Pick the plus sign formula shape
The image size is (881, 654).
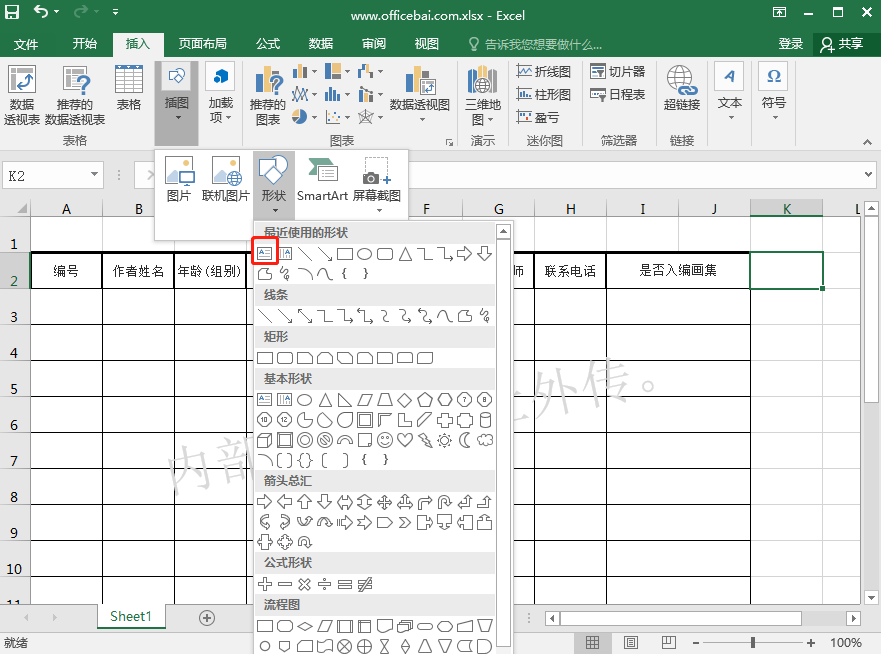(265, 584)
